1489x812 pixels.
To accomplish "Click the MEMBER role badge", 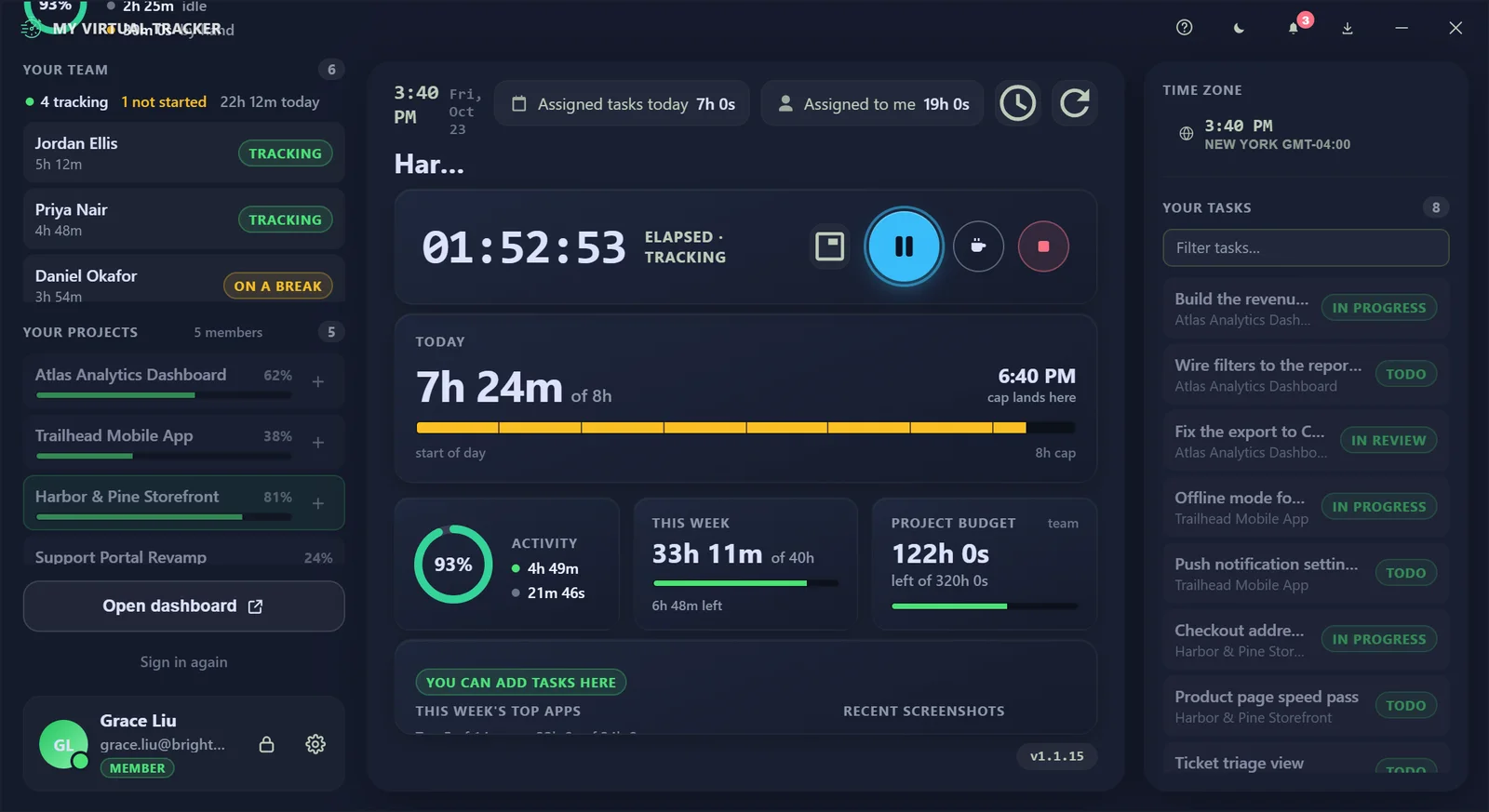I will pyautogui.click(x=137, y=768).
